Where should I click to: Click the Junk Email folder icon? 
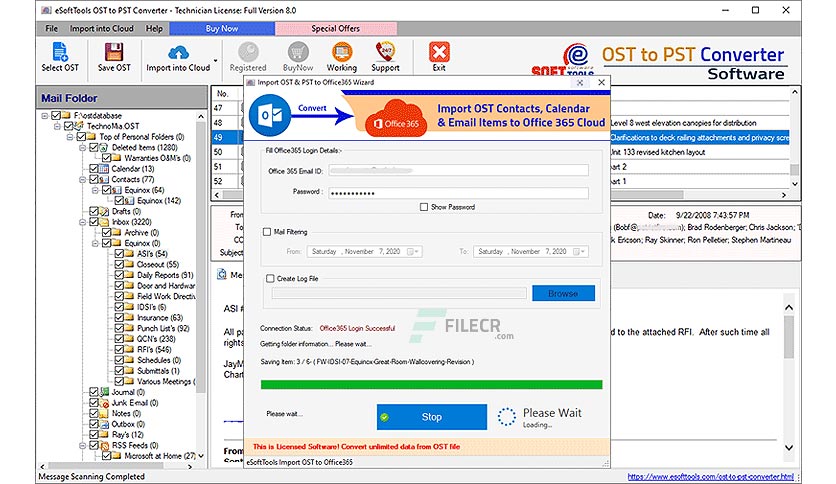[104, 402]
